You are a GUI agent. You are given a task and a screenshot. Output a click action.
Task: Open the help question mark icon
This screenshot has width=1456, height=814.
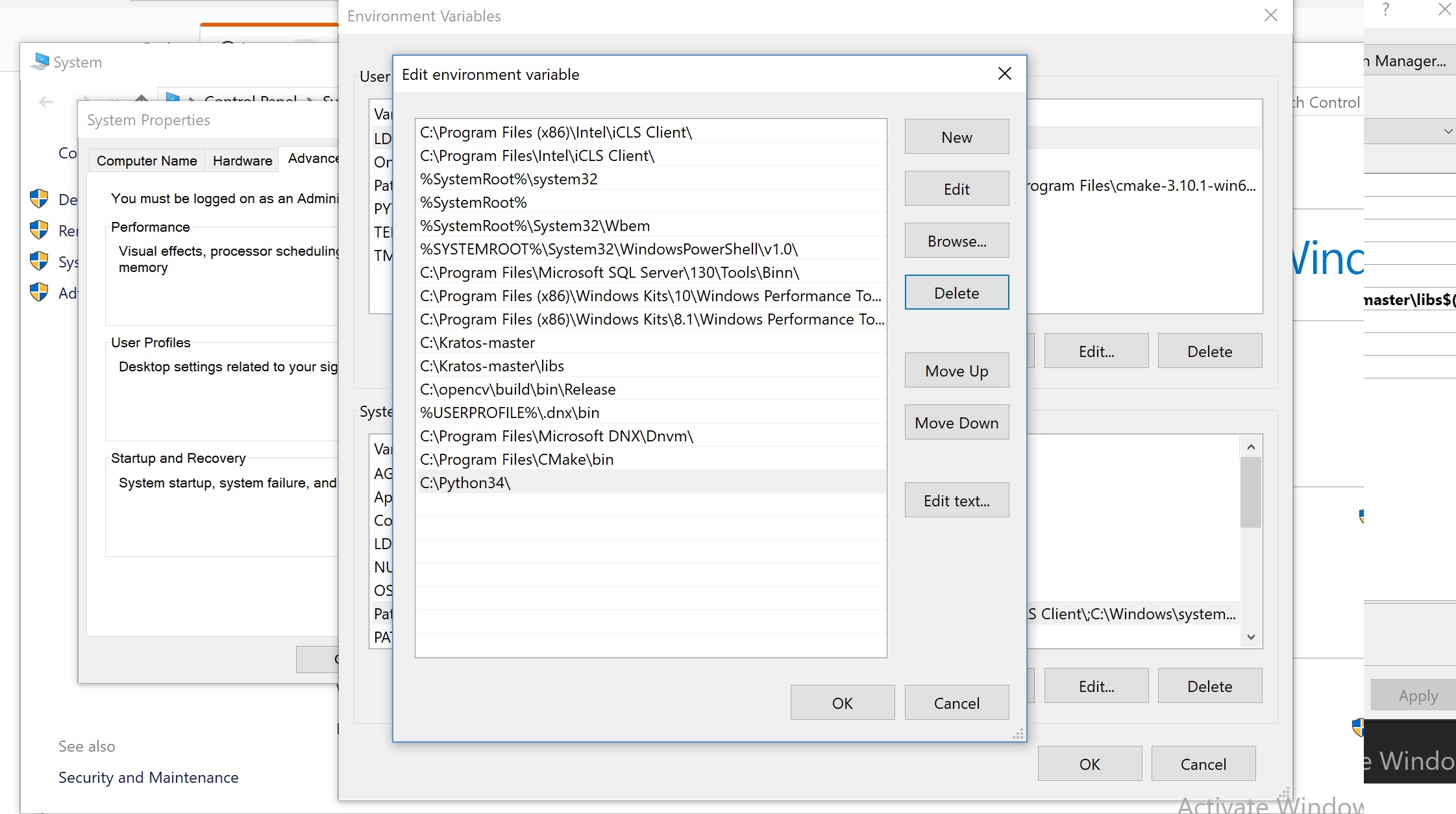coord(1386,9)
